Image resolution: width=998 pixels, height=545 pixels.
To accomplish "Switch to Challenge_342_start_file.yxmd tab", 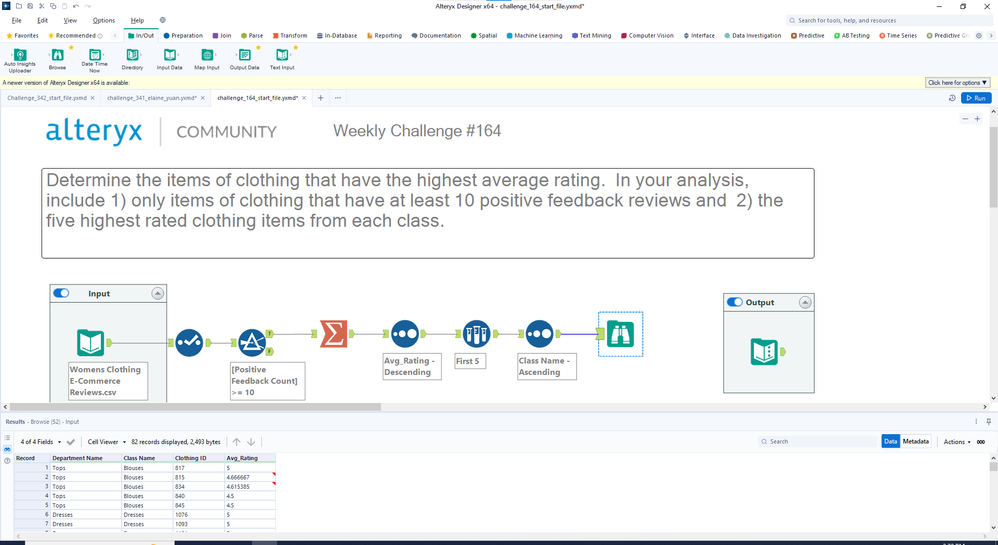I will point(46,98).
